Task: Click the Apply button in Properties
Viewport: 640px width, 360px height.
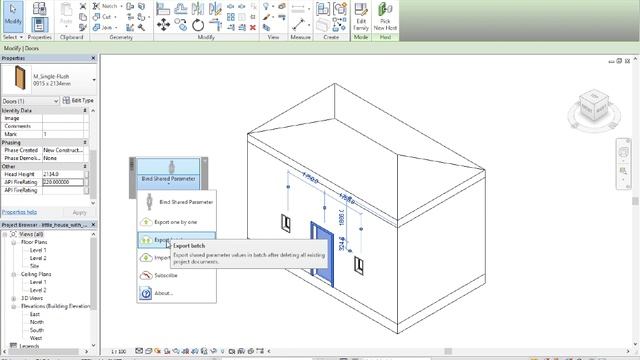Action: [80, 212]
